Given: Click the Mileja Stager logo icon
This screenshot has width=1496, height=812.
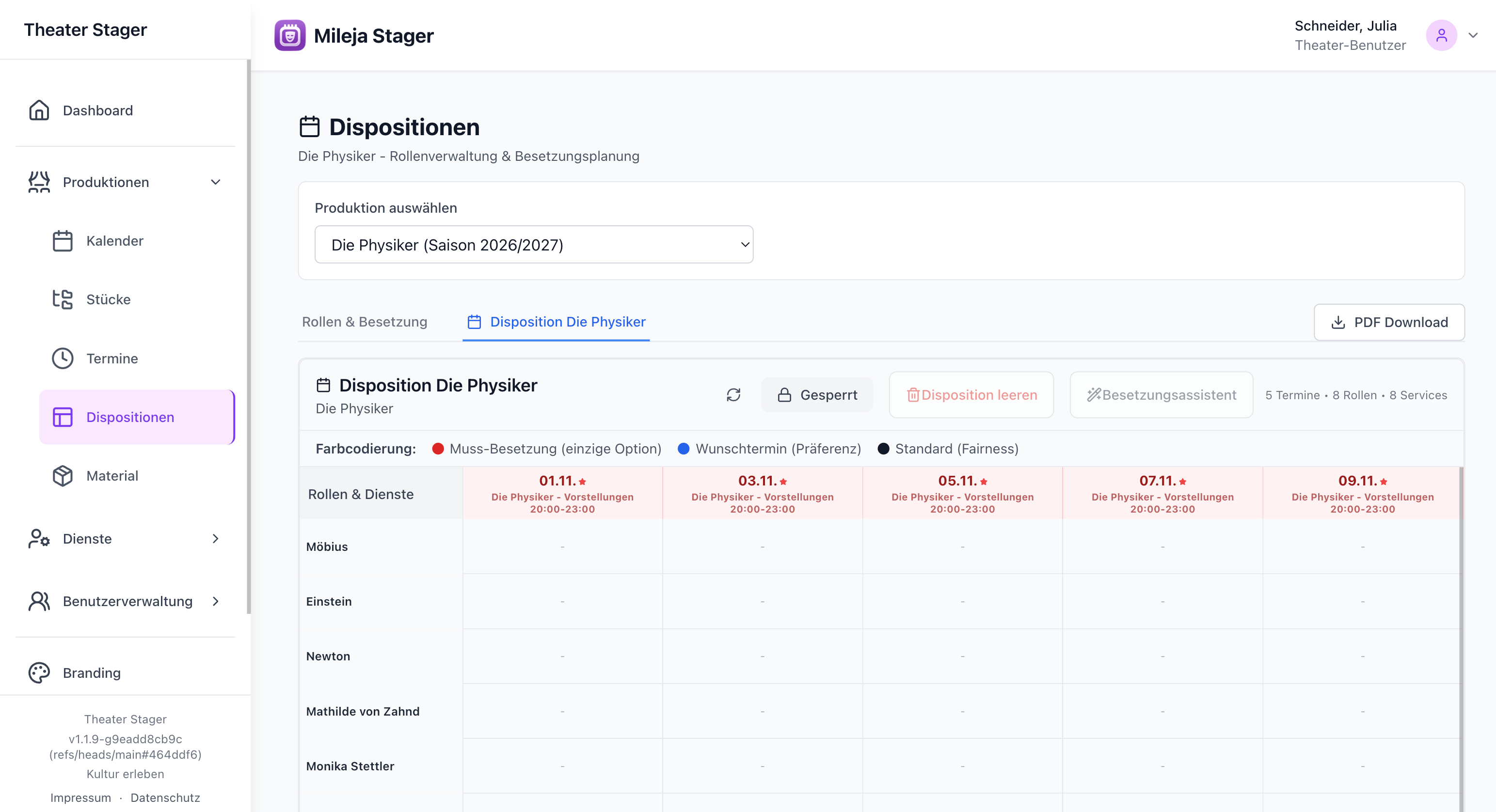Looking at the screenshot, I should coord(290,35).
